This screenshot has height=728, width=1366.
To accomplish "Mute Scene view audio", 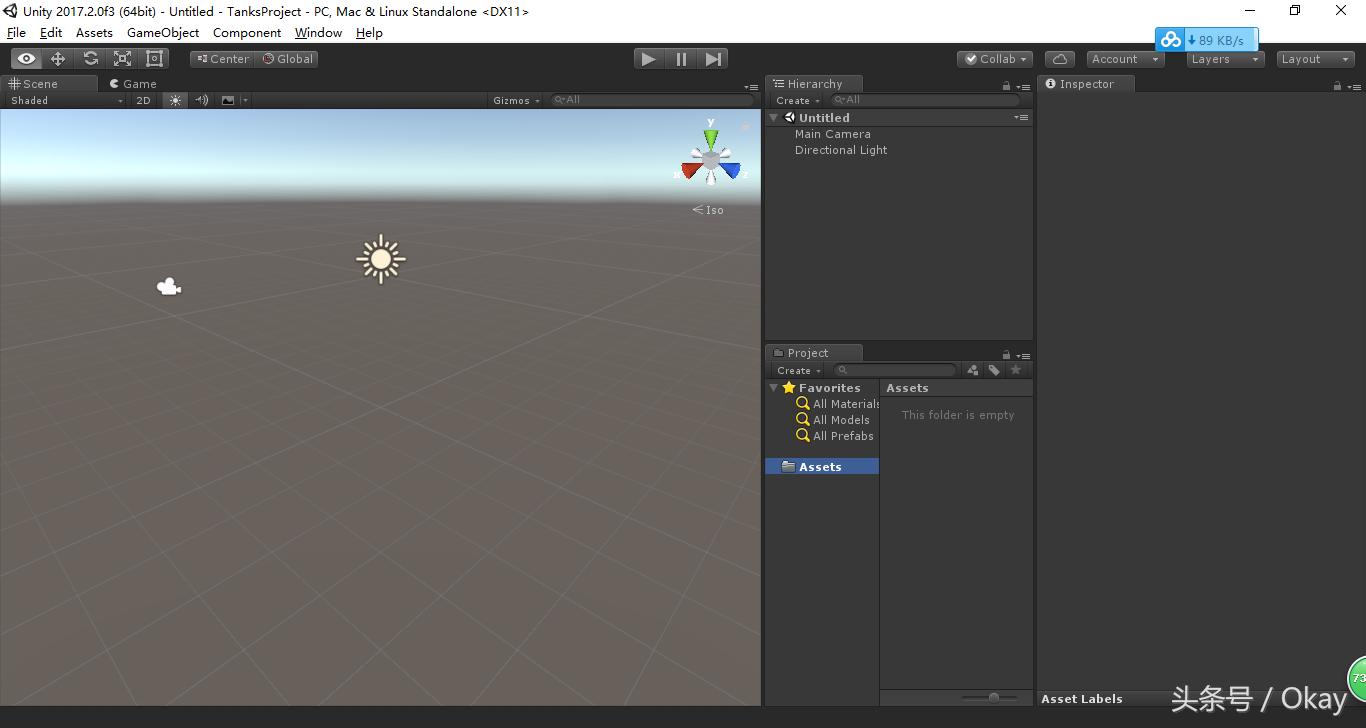I will [201, 100].
